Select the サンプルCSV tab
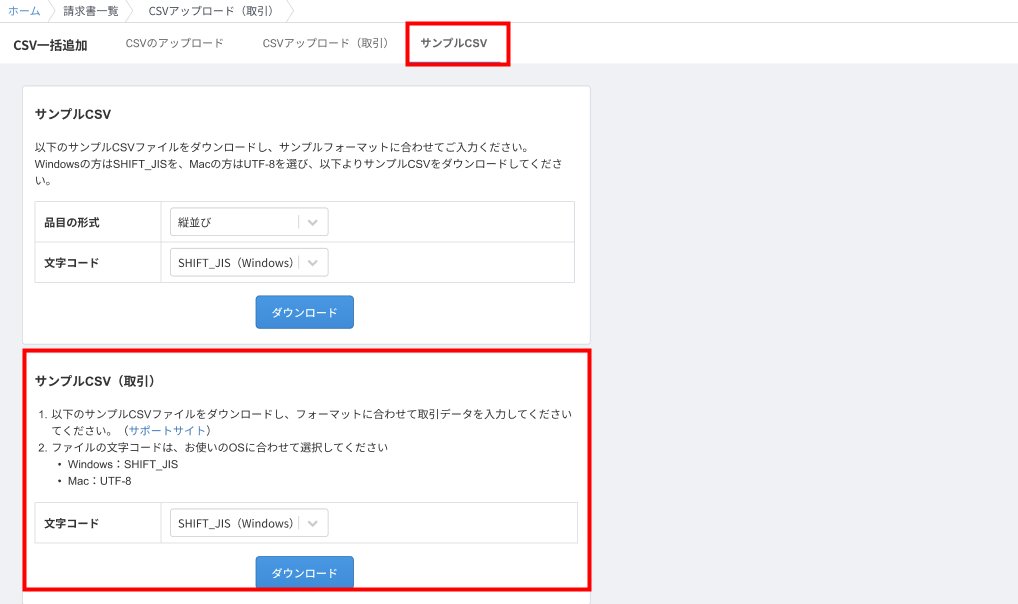Screen dimensions: 1018x604 (454, 44)
